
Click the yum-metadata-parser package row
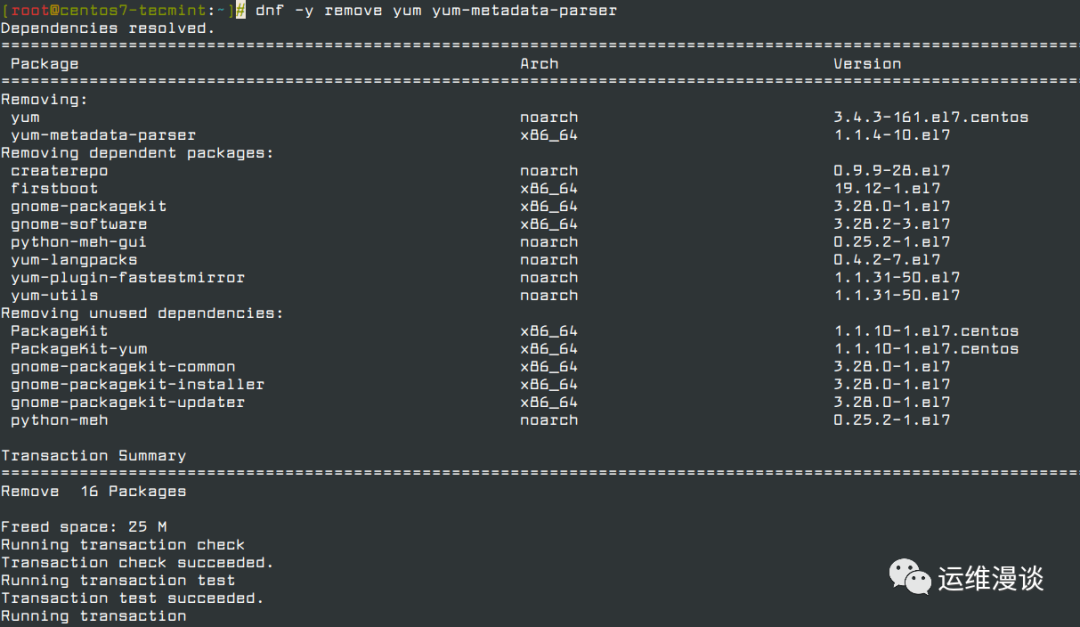103,135
